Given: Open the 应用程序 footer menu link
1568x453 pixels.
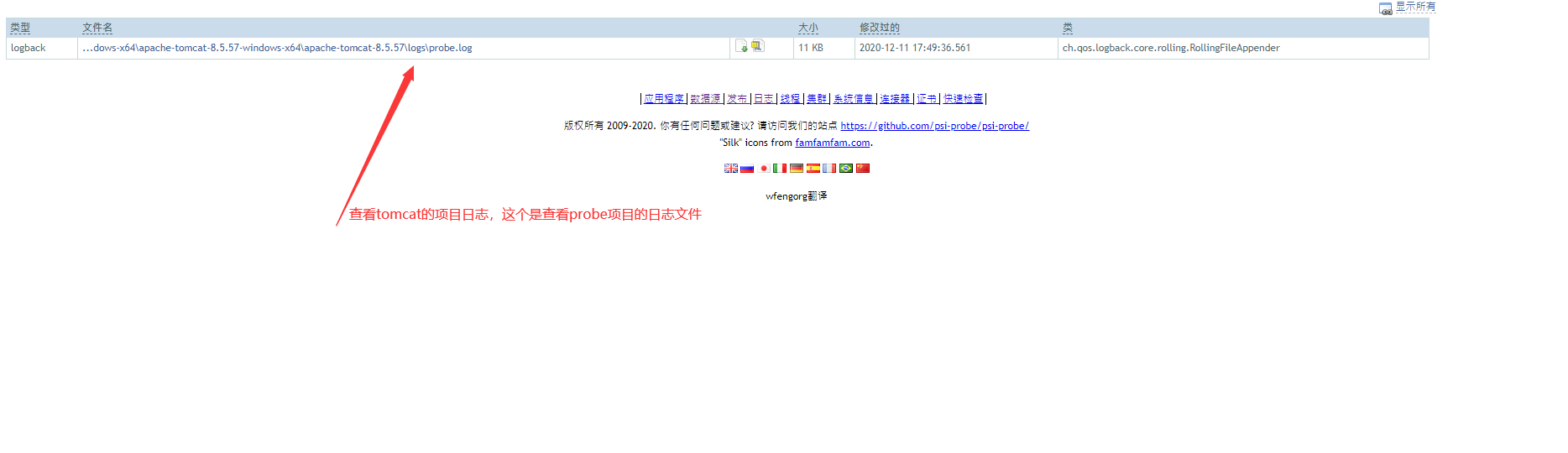Looking at the screenshot, I should point(664,99).
